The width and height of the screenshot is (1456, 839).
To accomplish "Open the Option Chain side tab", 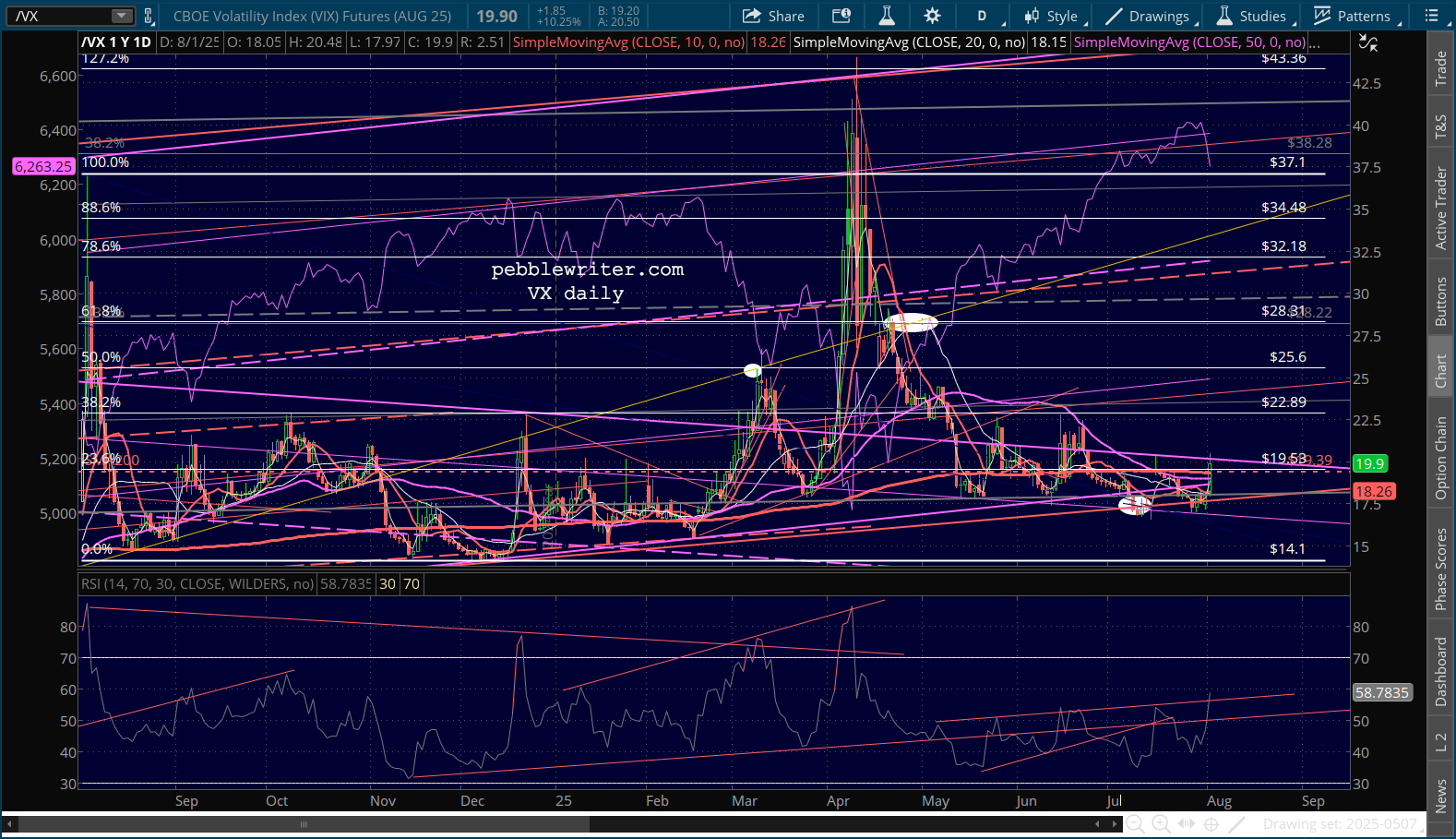I will click(1440, 458).
